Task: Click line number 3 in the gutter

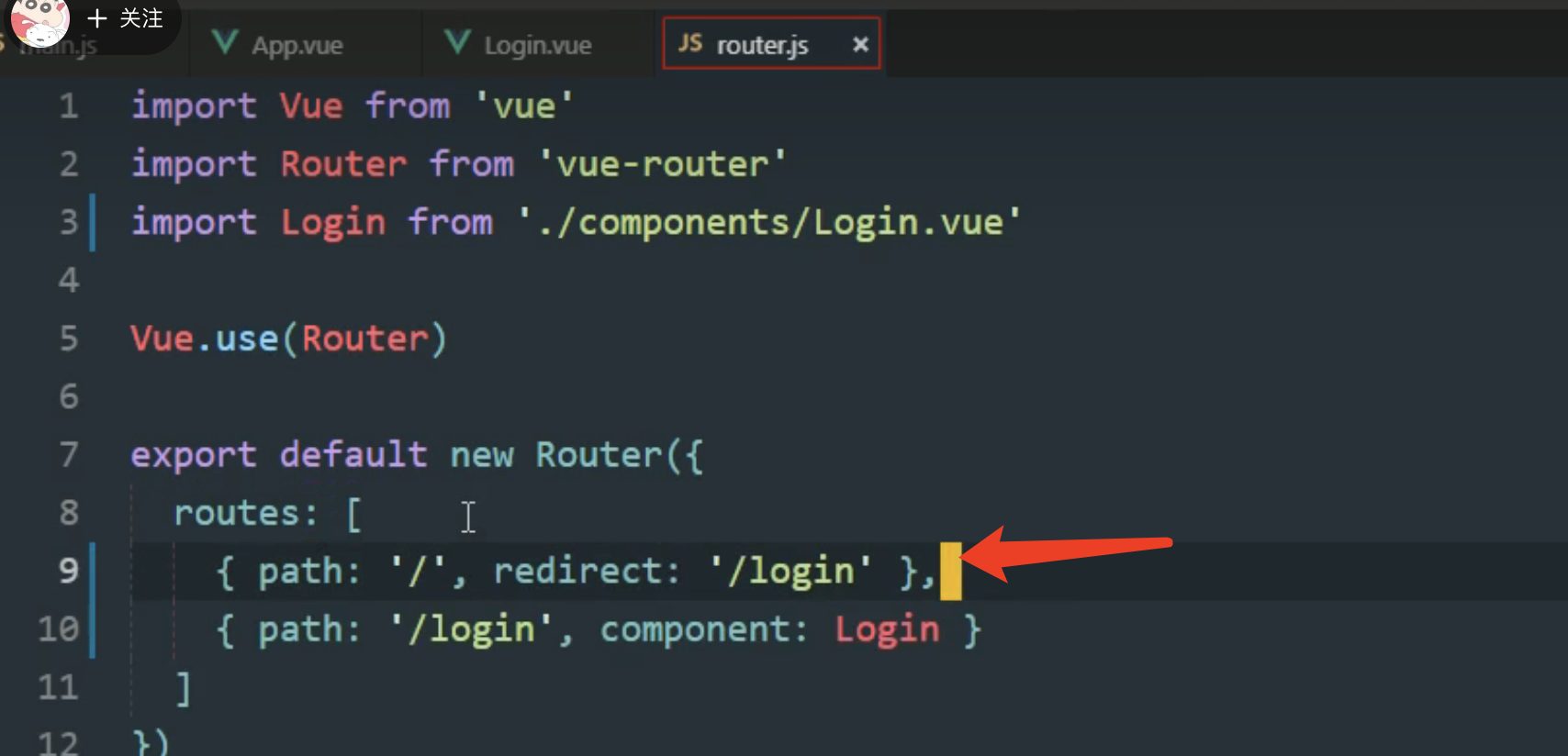Action: point(69,222)
